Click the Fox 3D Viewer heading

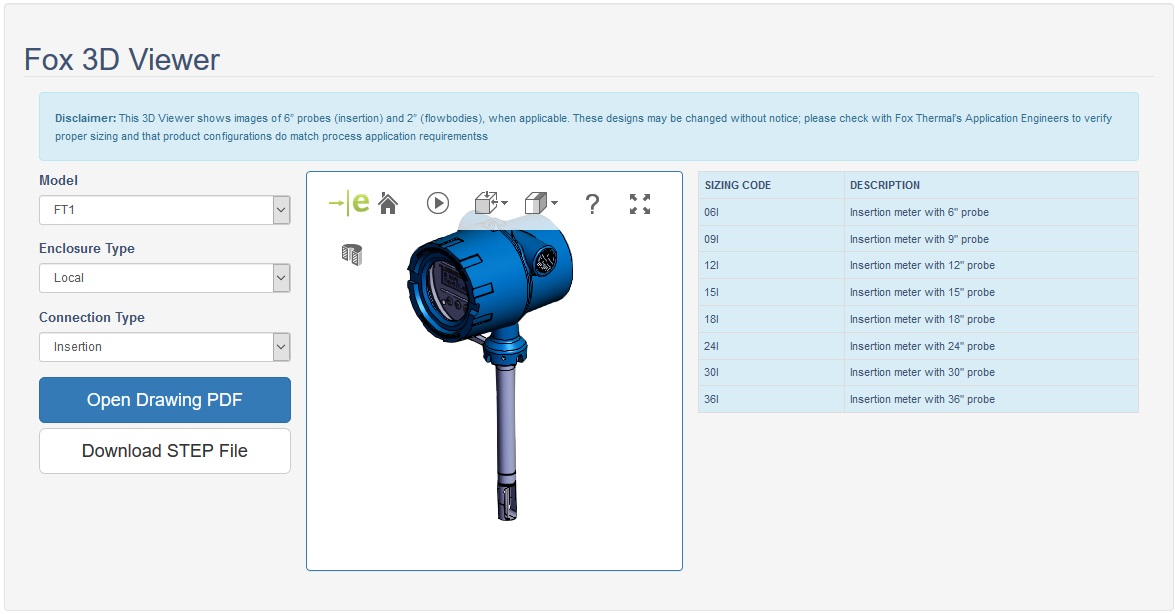(122, 60)
